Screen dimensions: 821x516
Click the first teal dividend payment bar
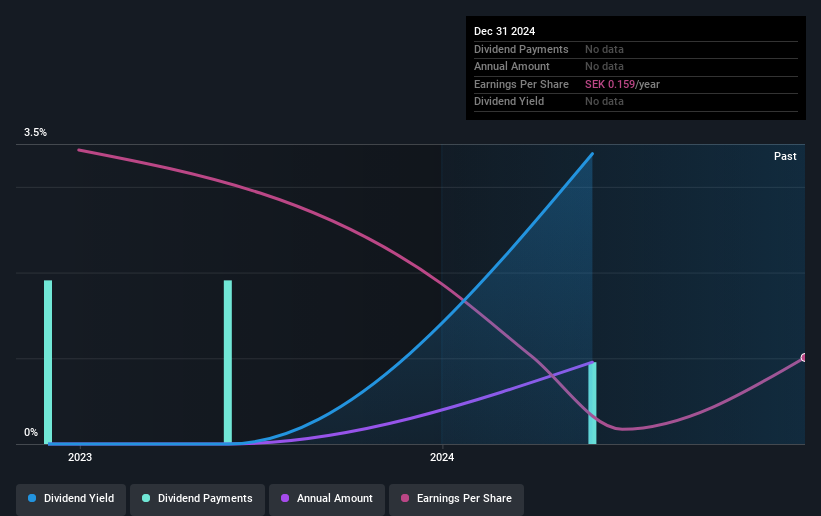click(48, 362)
